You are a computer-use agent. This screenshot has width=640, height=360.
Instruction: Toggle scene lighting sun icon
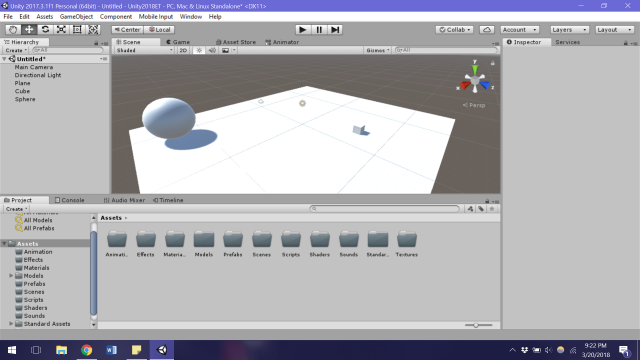199,50
